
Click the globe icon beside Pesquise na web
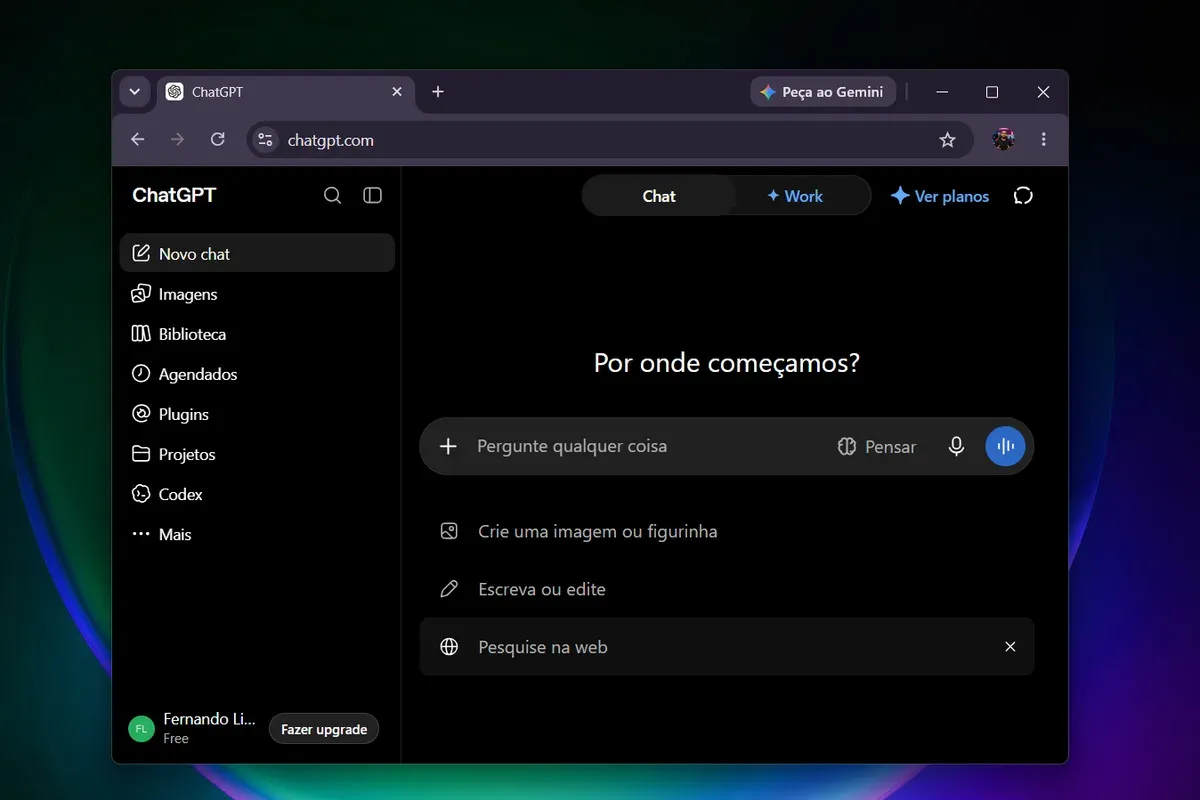pyautogui.click(x=449, y=647)
